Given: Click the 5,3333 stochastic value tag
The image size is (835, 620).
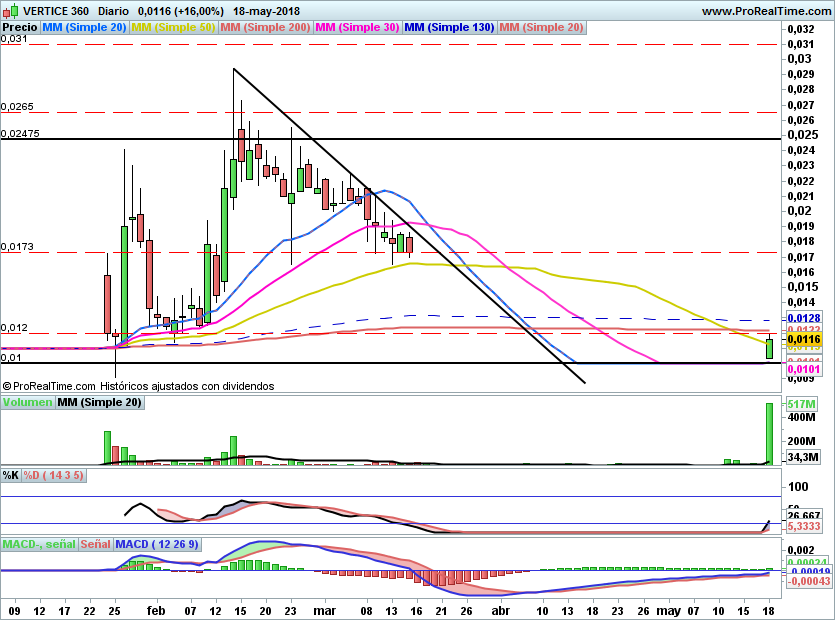Looking at the screenshot, I should [804, 526].
